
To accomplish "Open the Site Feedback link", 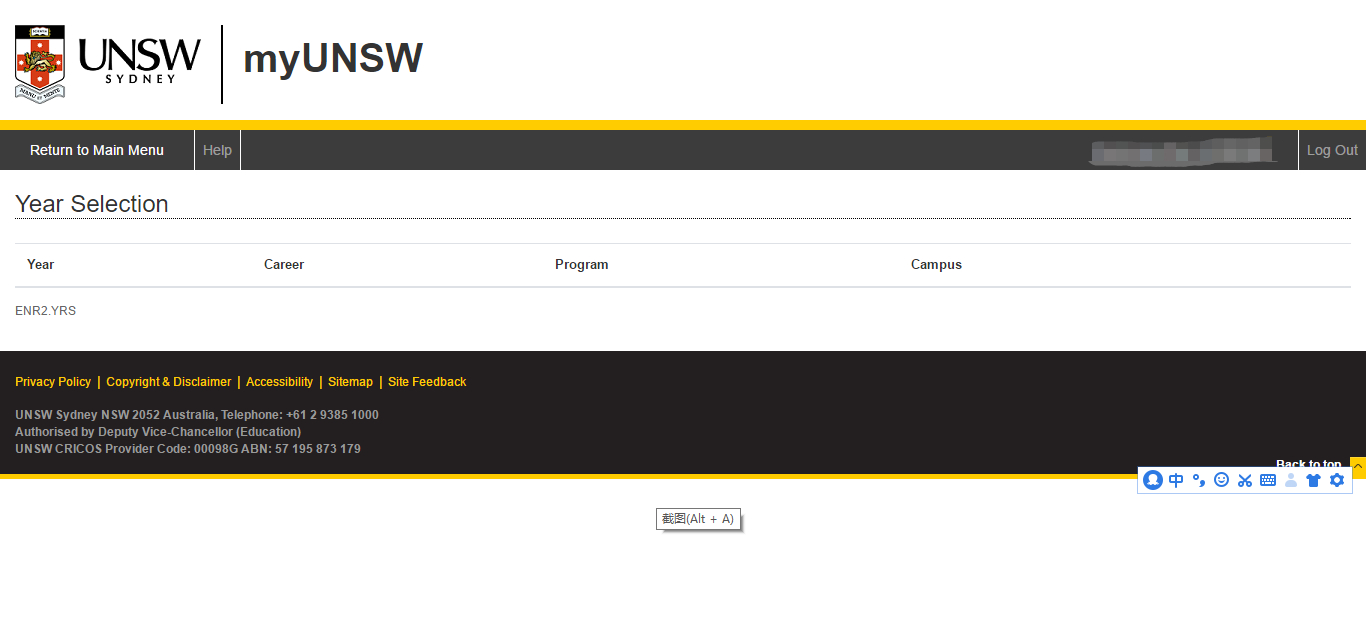I will click(427, 382).
